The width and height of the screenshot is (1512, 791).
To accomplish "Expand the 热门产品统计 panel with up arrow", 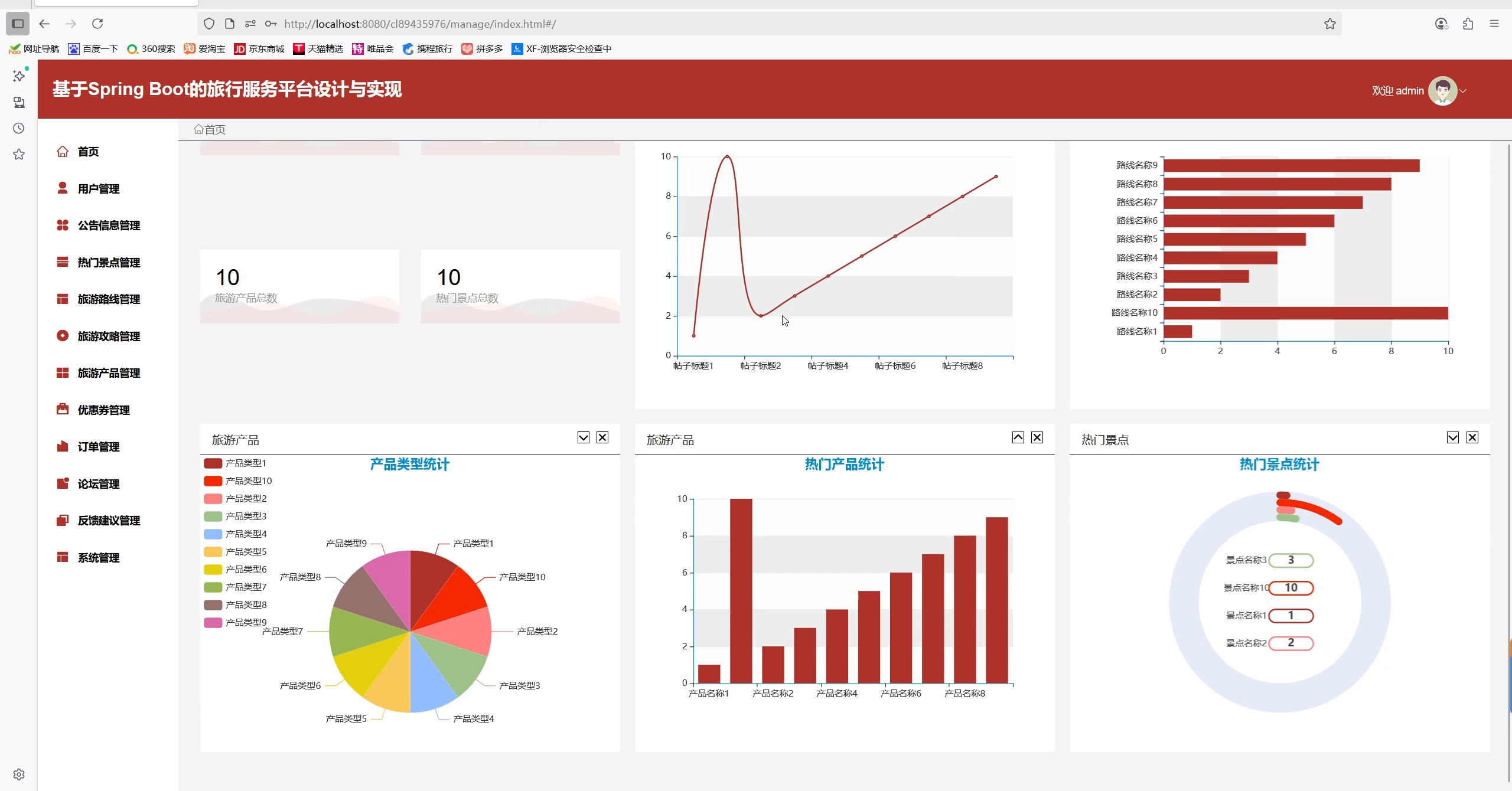I will coord(1018,437).
